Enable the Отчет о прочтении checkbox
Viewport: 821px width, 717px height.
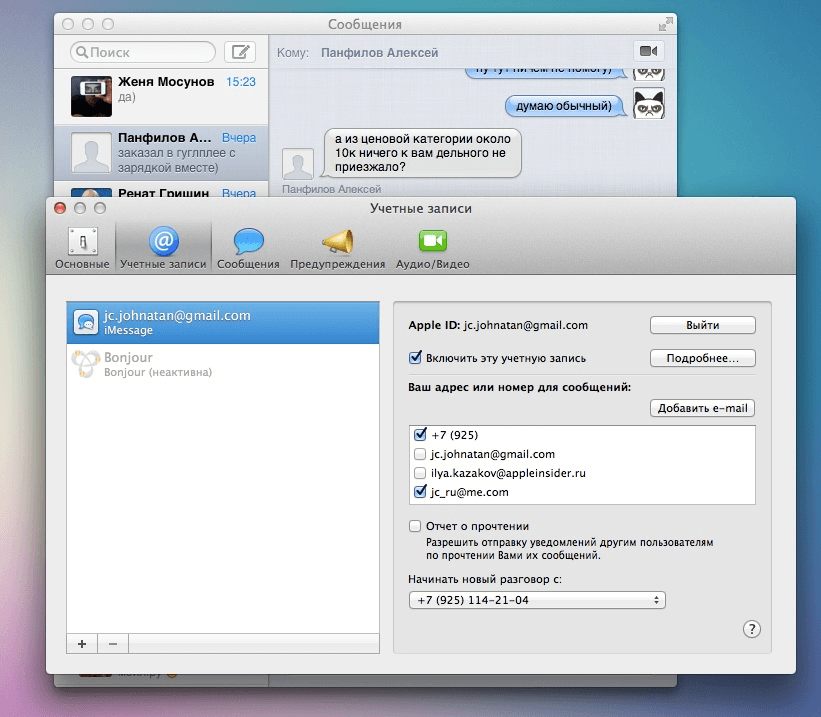click(415, 526)
